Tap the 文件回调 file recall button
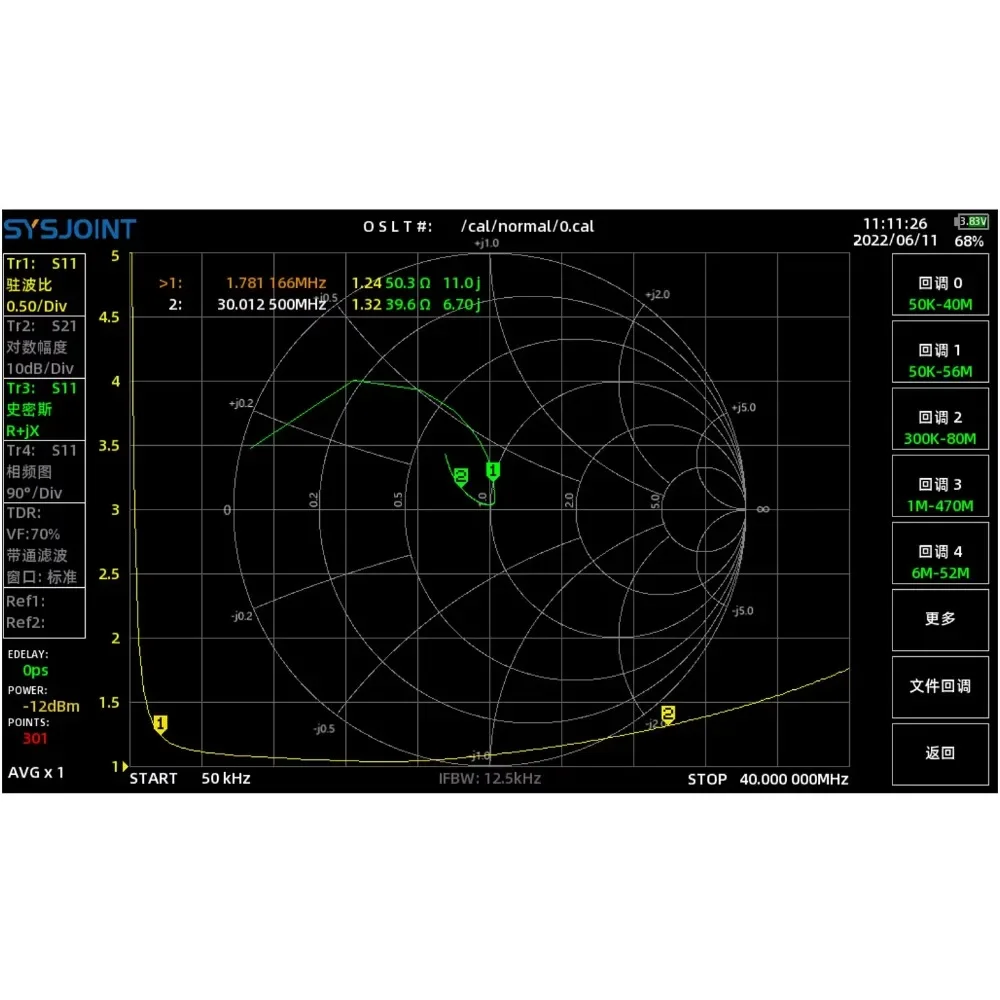The image size is (1000, 1000). (x=940, y=687)
